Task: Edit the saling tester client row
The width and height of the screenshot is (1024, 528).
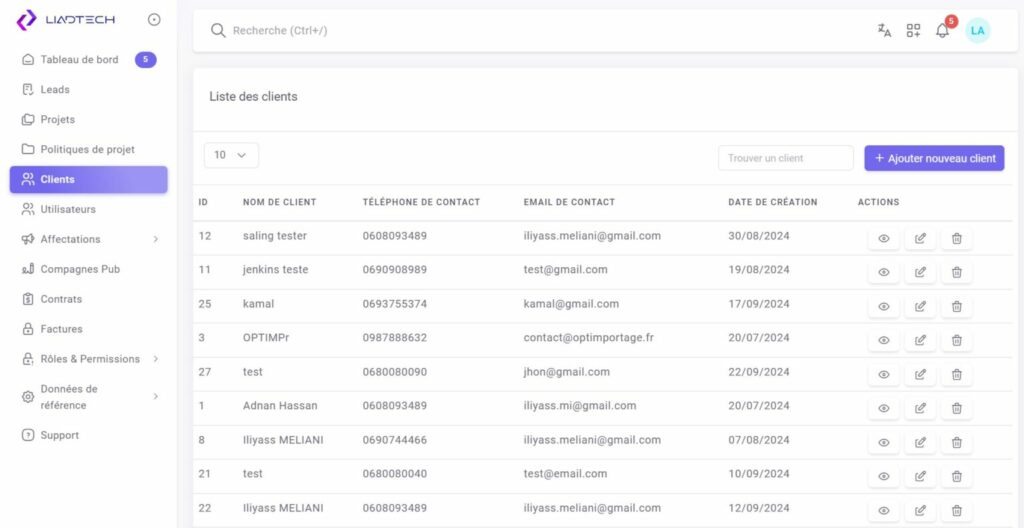Action: pyautogui.click(x=920, y=238)
